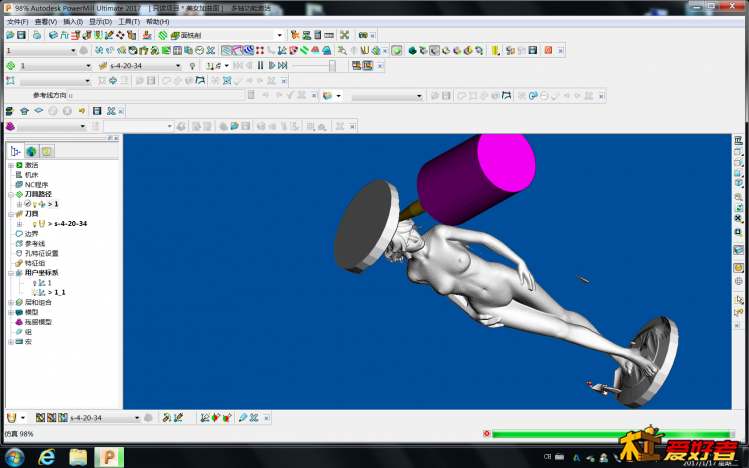The height and width of the screenshot is (468, 749).
Task: Click the Save project disk icon
Action: pos(21,35)
